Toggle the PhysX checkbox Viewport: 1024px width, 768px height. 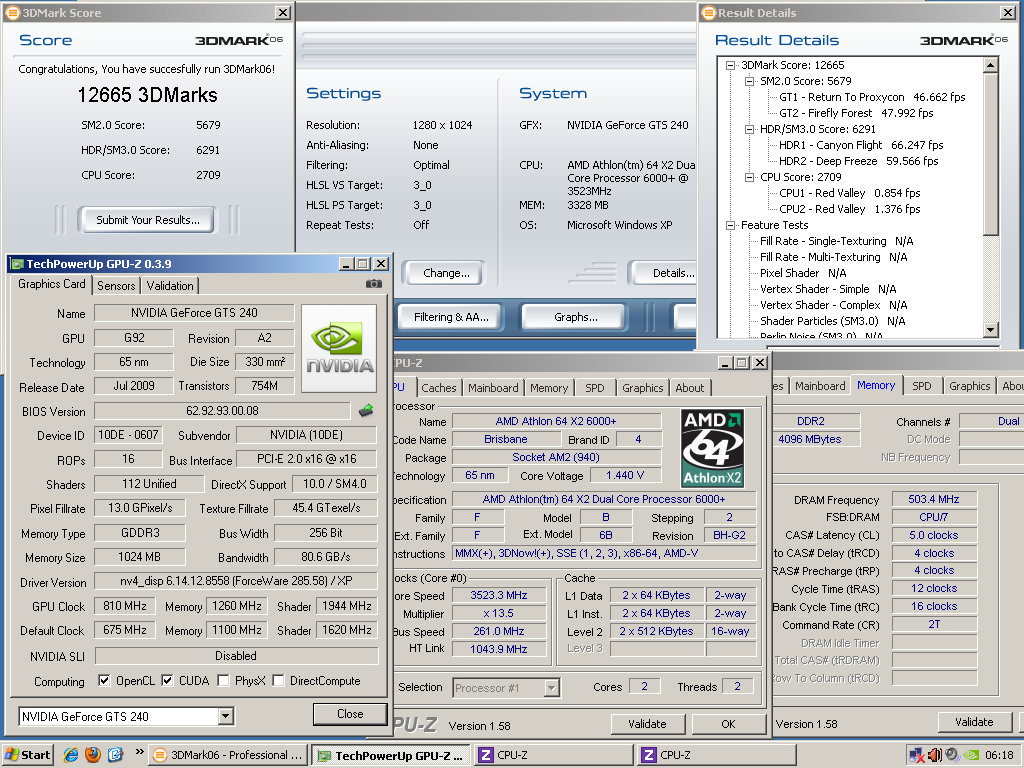223,680
